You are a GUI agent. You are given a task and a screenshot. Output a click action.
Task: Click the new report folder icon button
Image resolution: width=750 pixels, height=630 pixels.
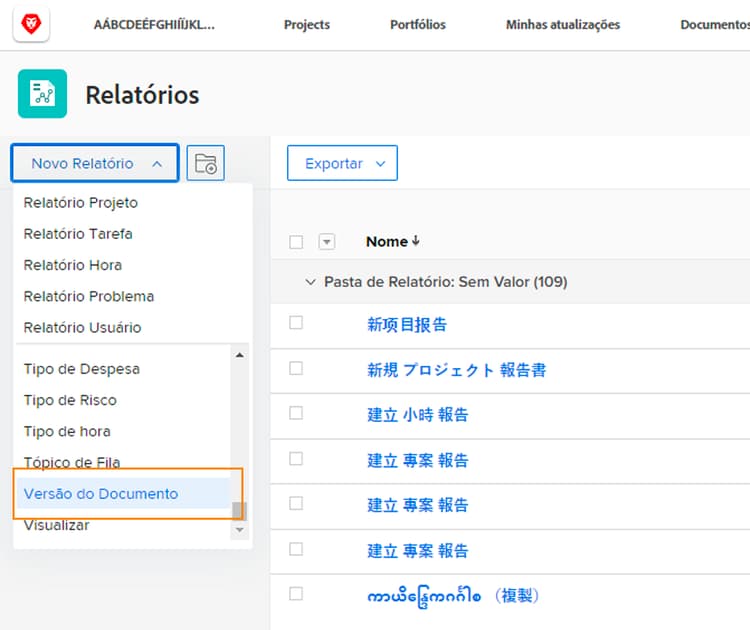coord(206,163)
